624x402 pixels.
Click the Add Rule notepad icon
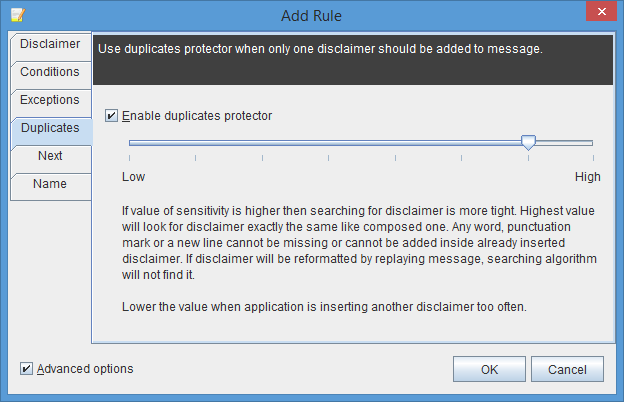(18, 15)
